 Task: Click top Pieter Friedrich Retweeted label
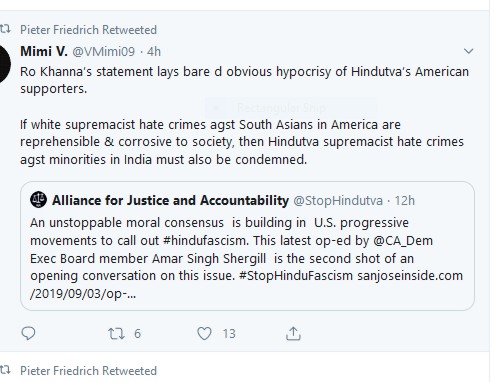click(x=88, y=30)
